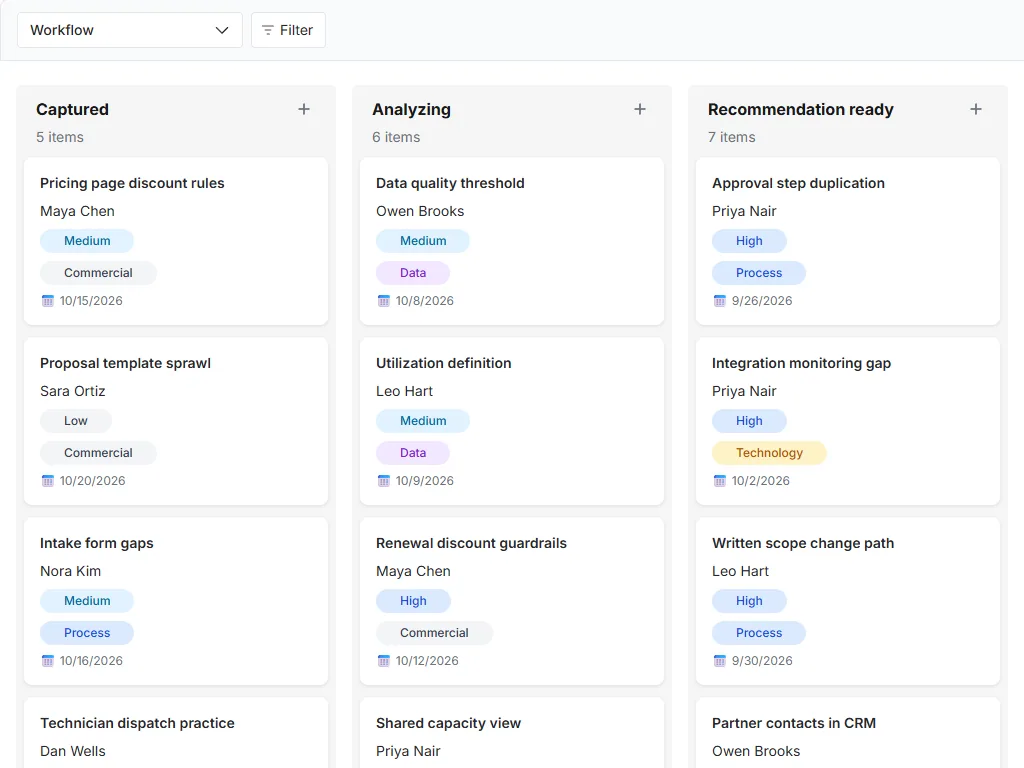The width and height of the screenshot is (1024, 768).
Task: Open the Workflow dropdown
Action: pos(129,30)
